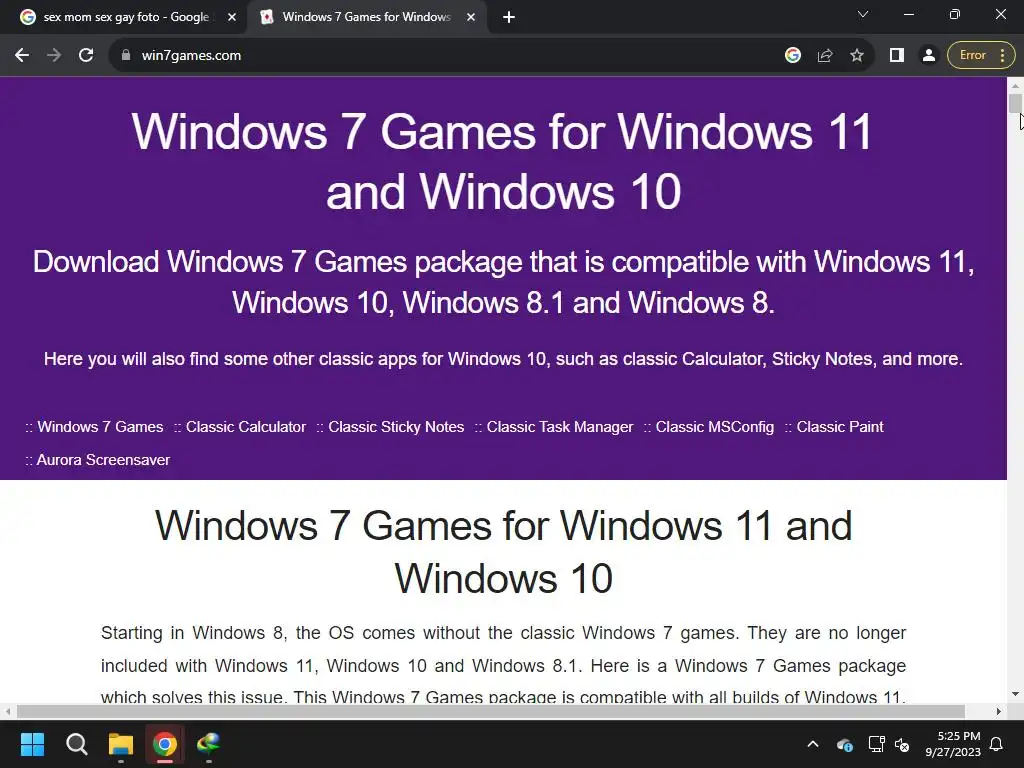Open the Classic MSConfig link
This screenshot has height=768, width=1024.
click(714, 427)
